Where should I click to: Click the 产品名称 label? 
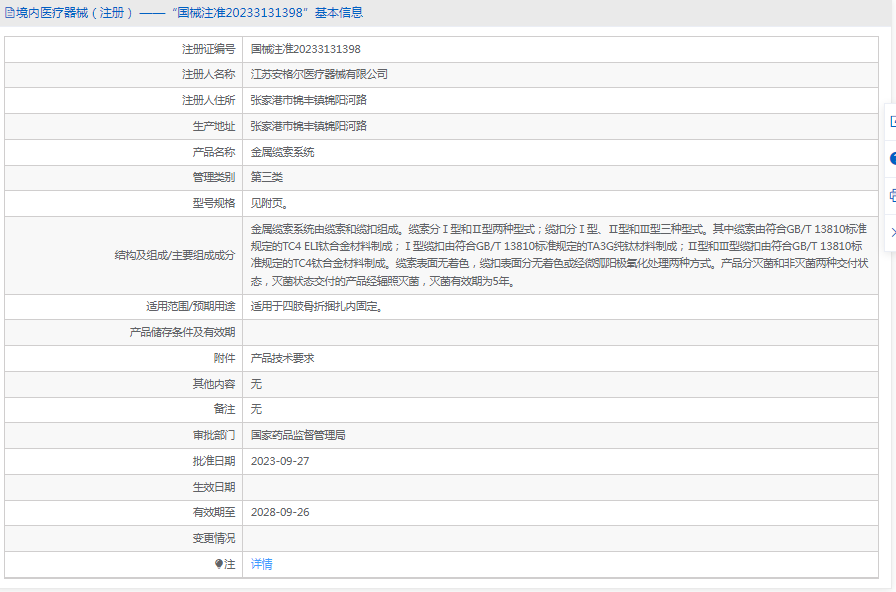point(214,152)
